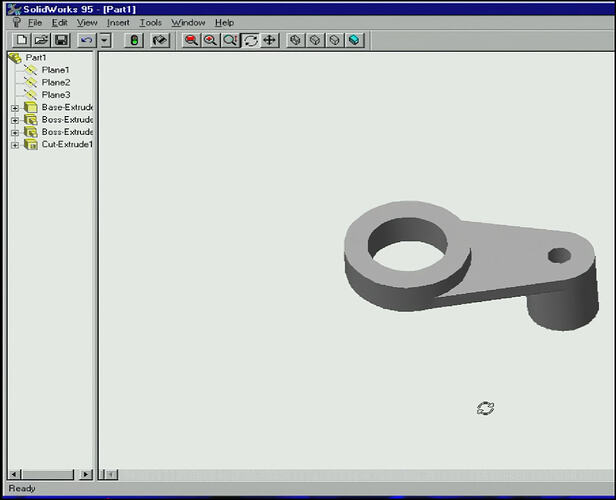The image size is (616, 500).
Task: Click the Plane1 plane icon
Action: click(31, 70)
